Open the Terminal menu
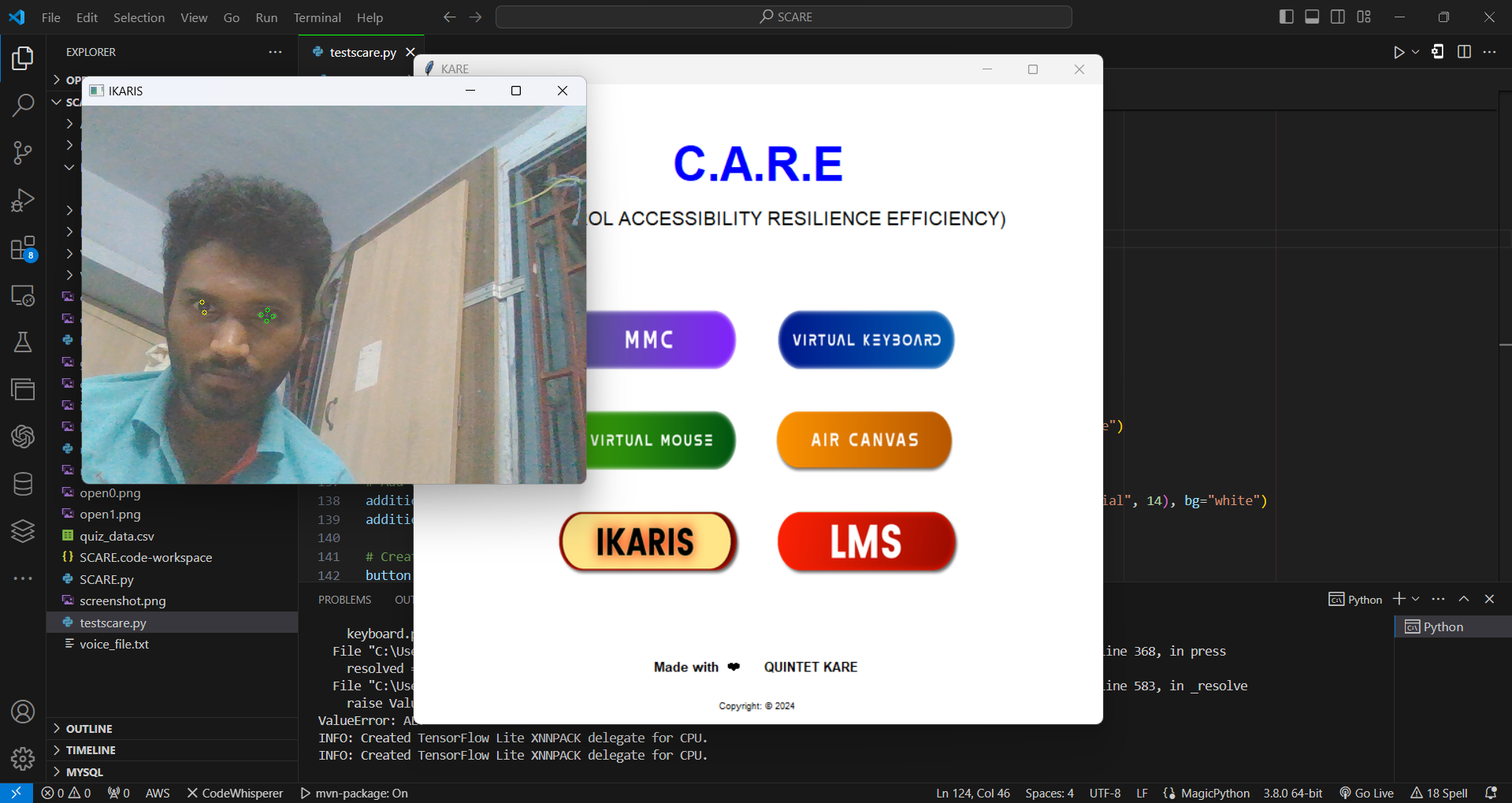This screenshot has height=803, width=1512. point(316,17)
